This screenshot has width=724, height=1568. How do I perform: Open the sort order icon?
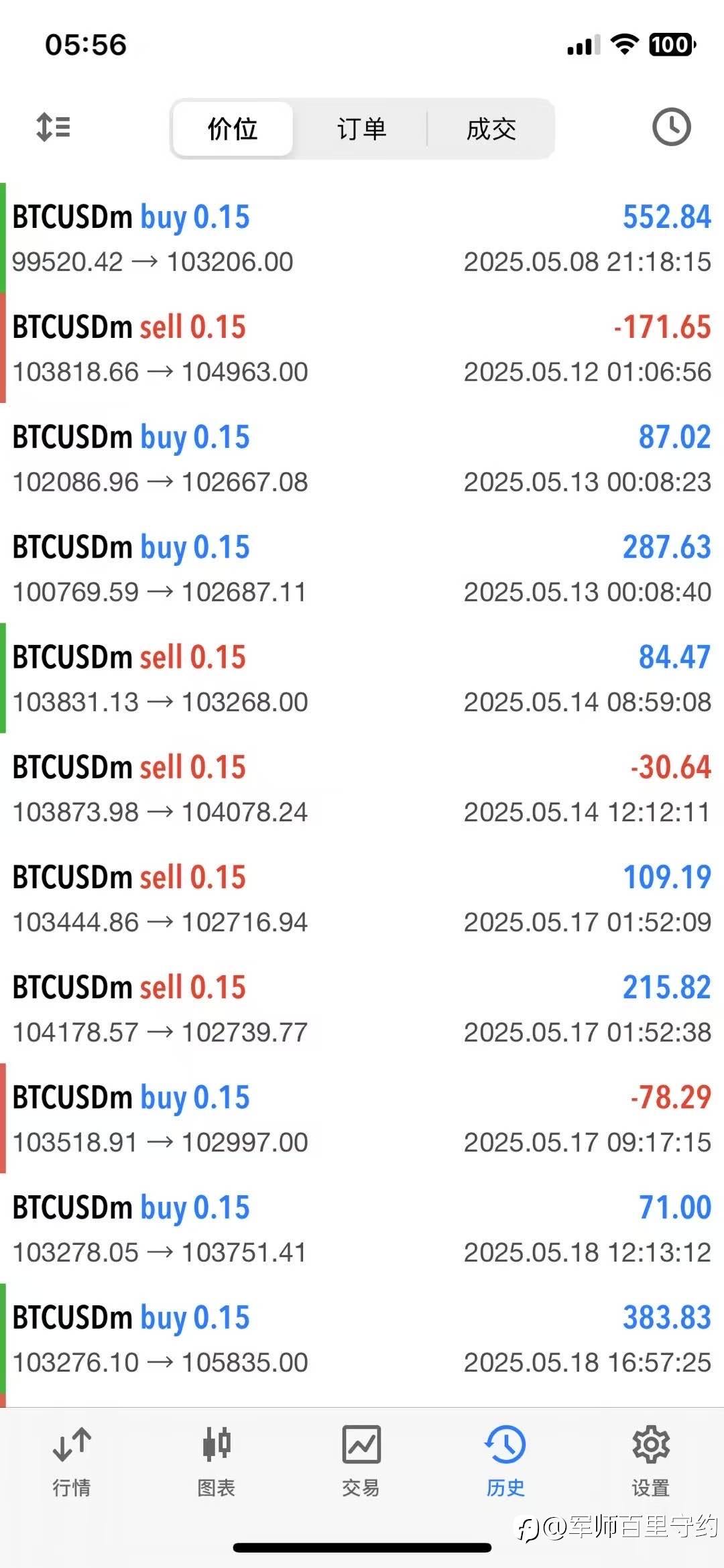point(53,127)
